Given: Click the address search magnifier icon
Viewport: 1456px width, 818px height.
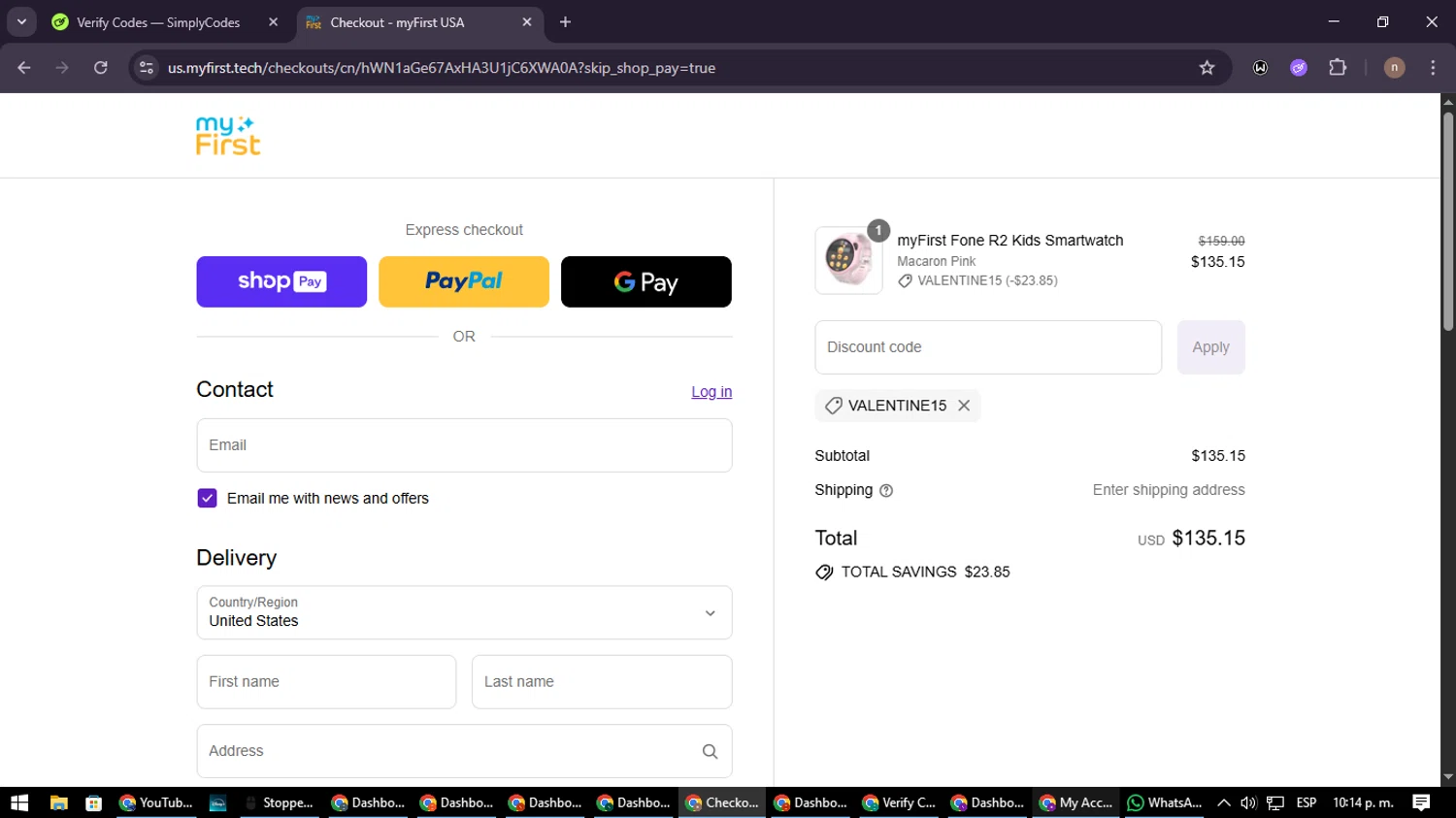Looking at the screenshot, I should (710, 751).
